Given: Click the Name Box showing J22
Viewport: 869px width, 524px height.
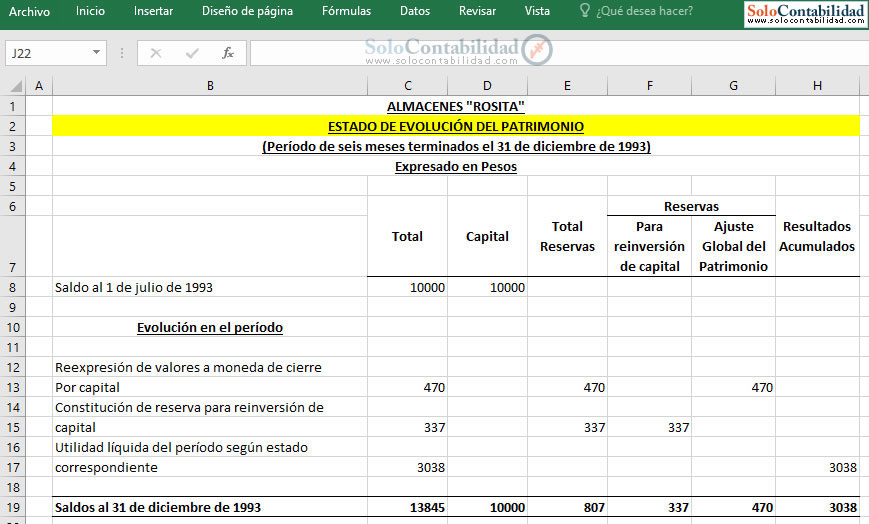Looking at the screenshot, I should 46,53.
